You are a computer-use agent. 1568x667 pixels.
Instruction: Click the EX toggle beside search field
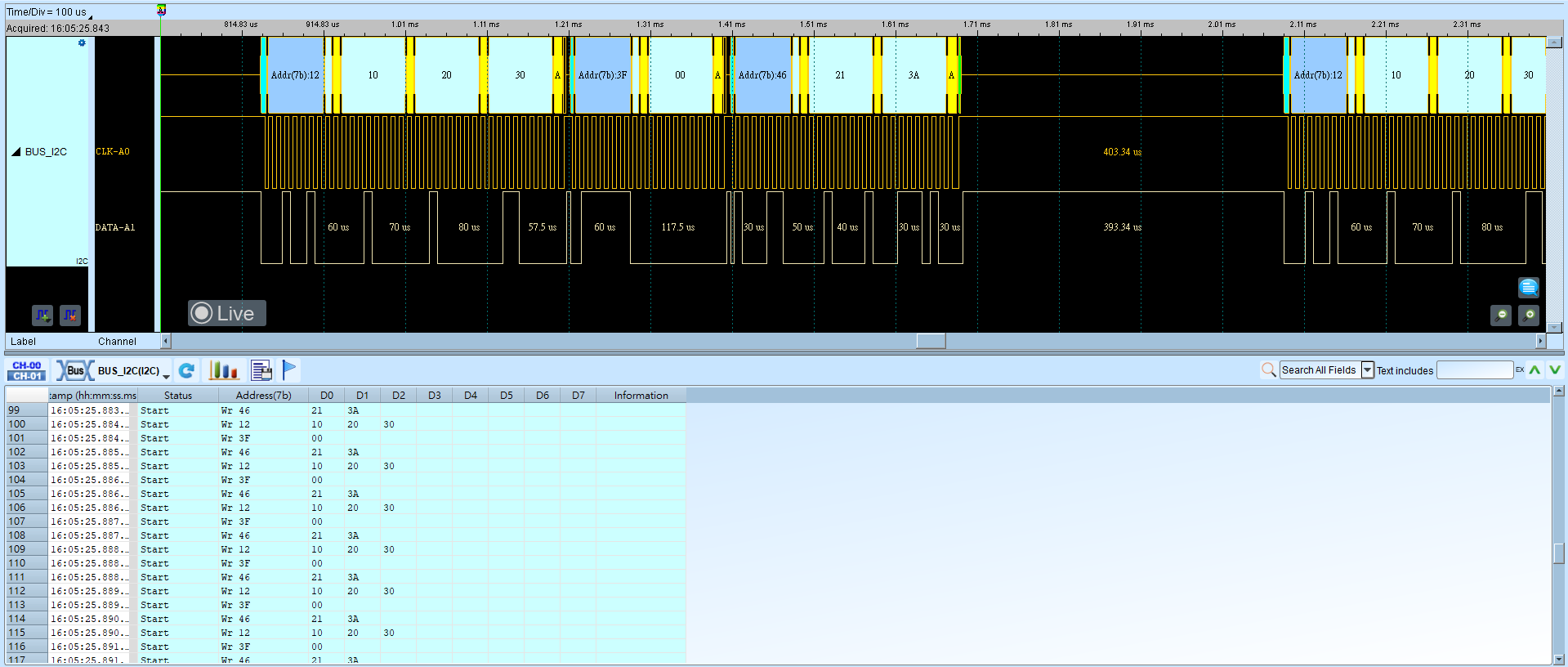coord(1520,370)
